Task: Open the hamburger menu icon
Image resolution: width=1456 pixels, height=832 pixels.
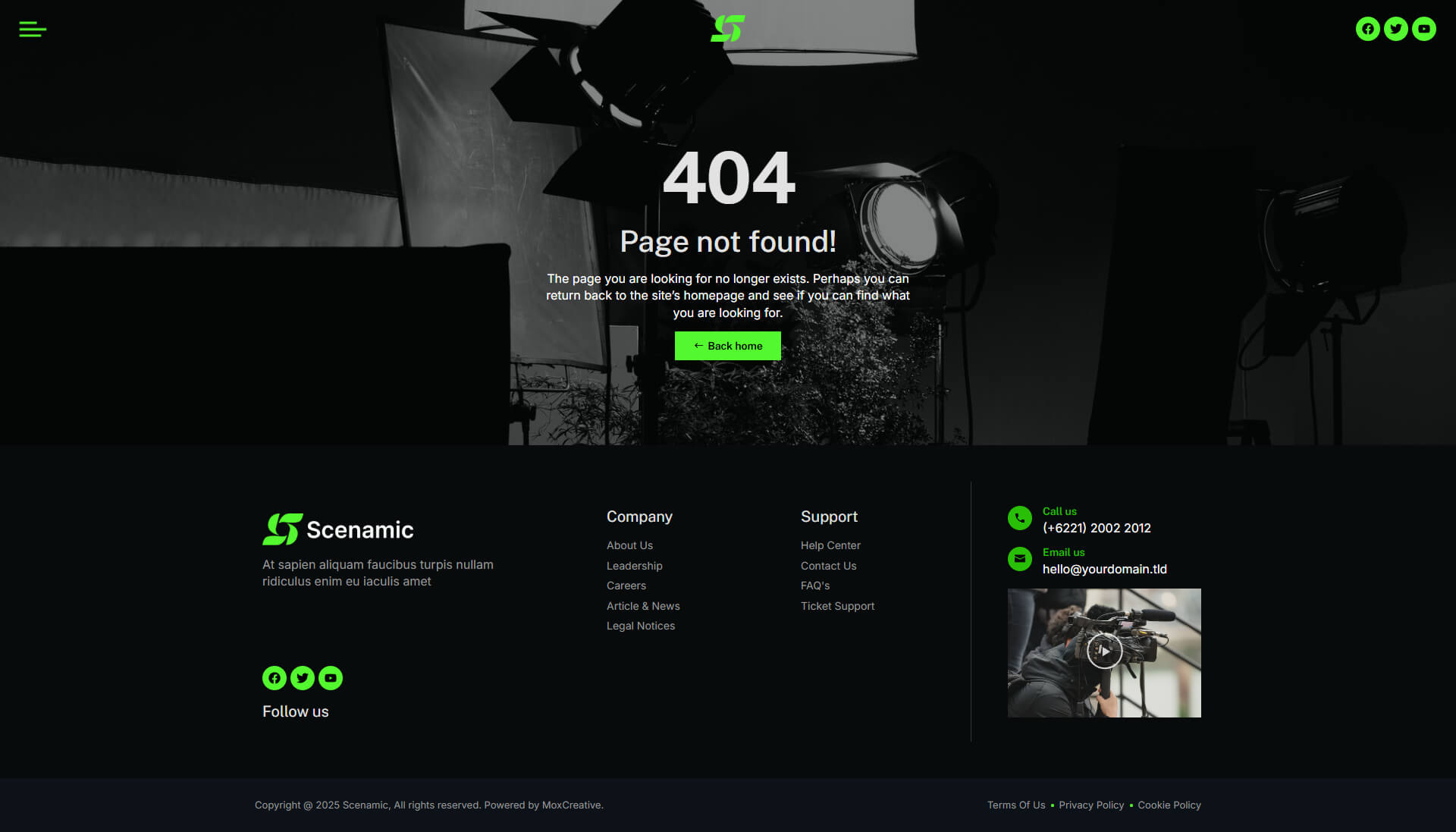Action: click(33, 29)
